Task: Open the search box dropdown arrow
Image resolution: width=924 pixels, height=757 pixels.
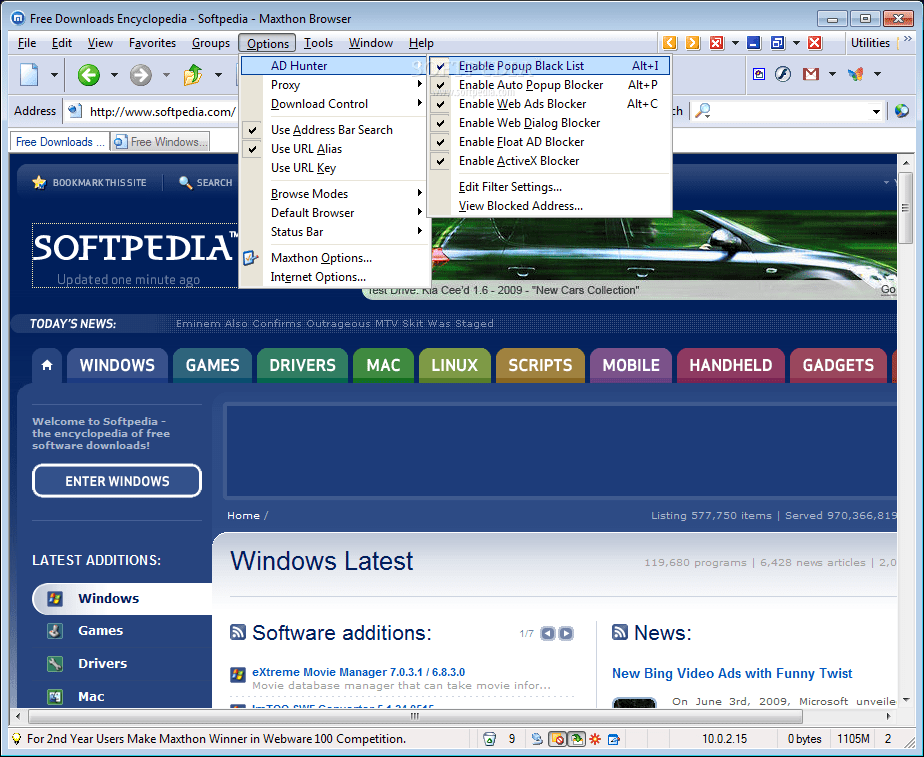Action: (x=876, y=111)
